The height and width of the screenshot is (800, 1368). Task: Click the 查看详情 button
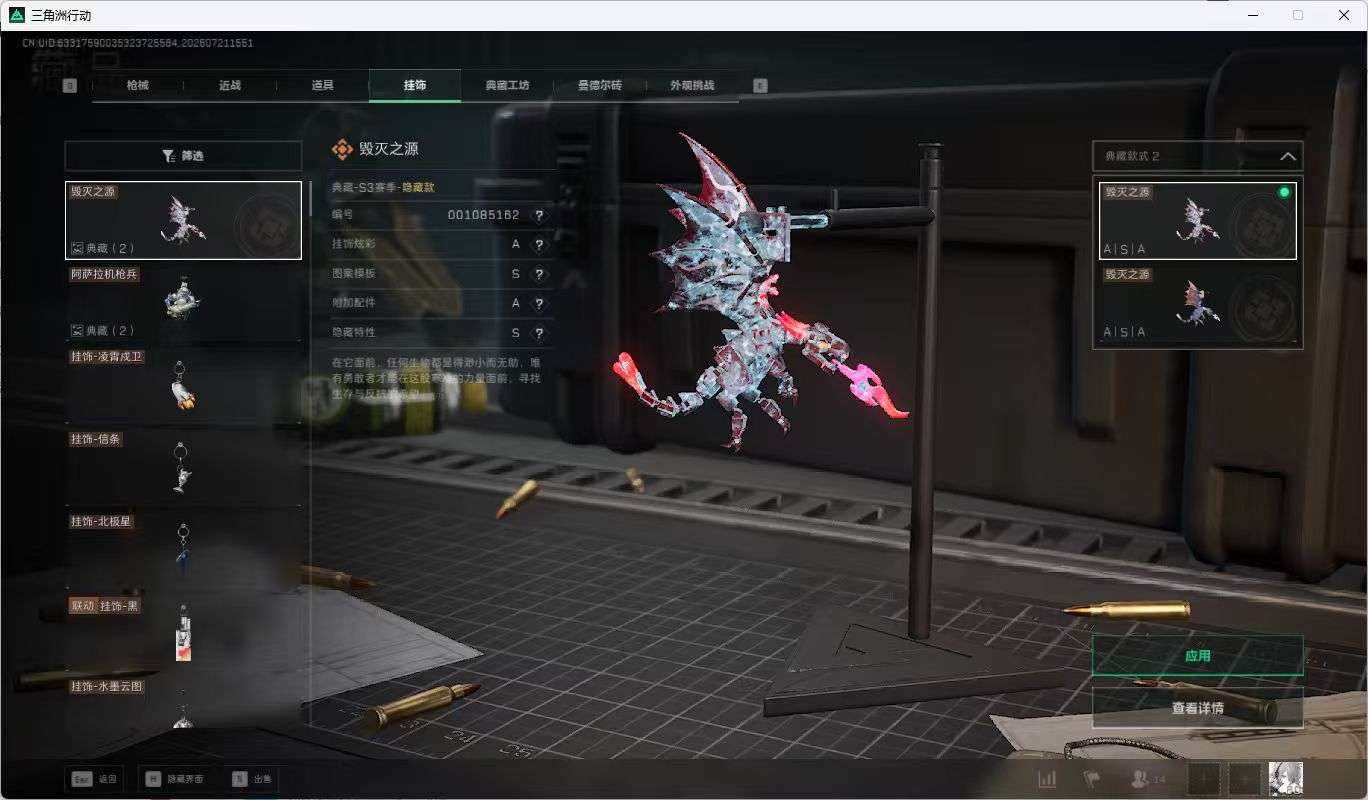click(x=1197, y=708)
